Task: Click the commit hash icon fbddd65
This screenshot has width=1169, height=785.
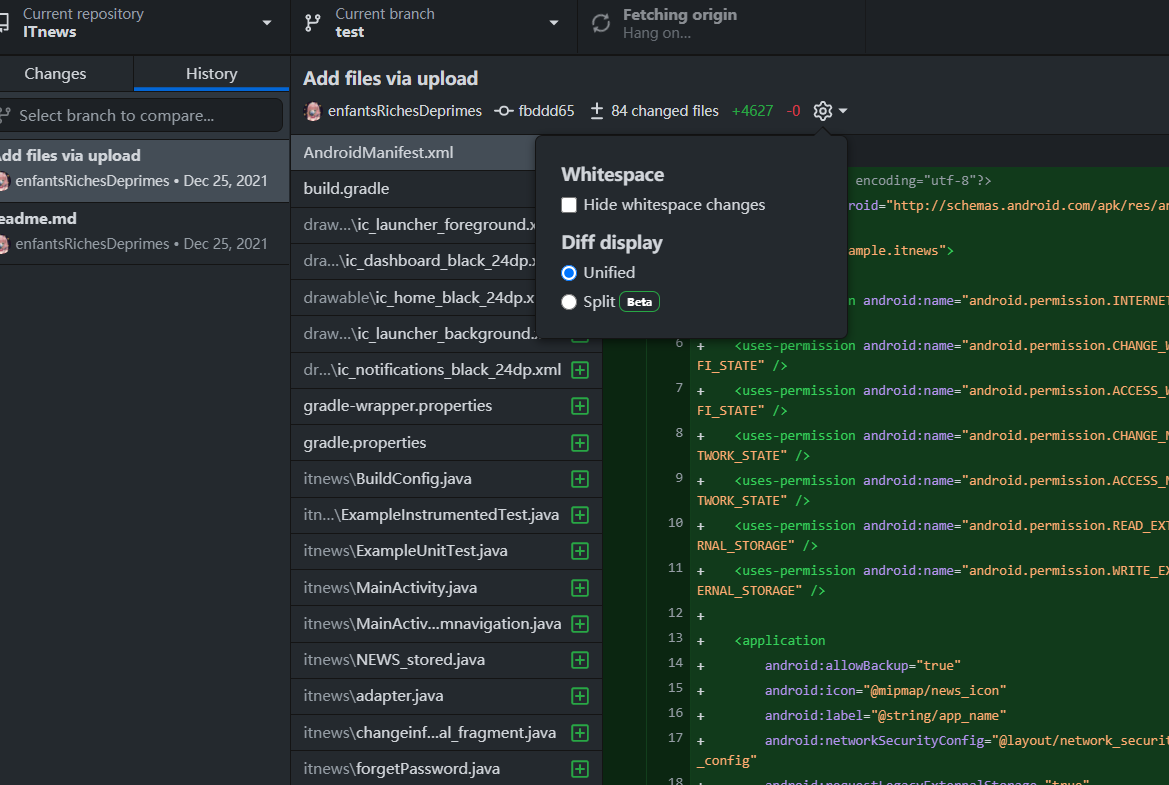Action: (502, 111)
